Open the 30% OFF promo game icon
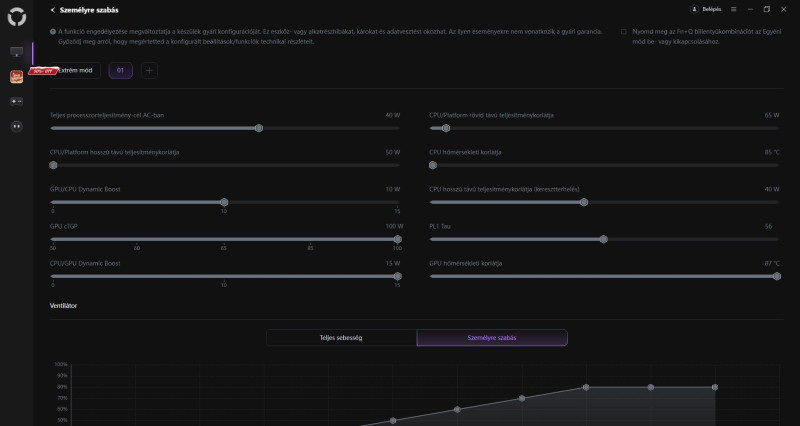 click(x=16, y=76)
